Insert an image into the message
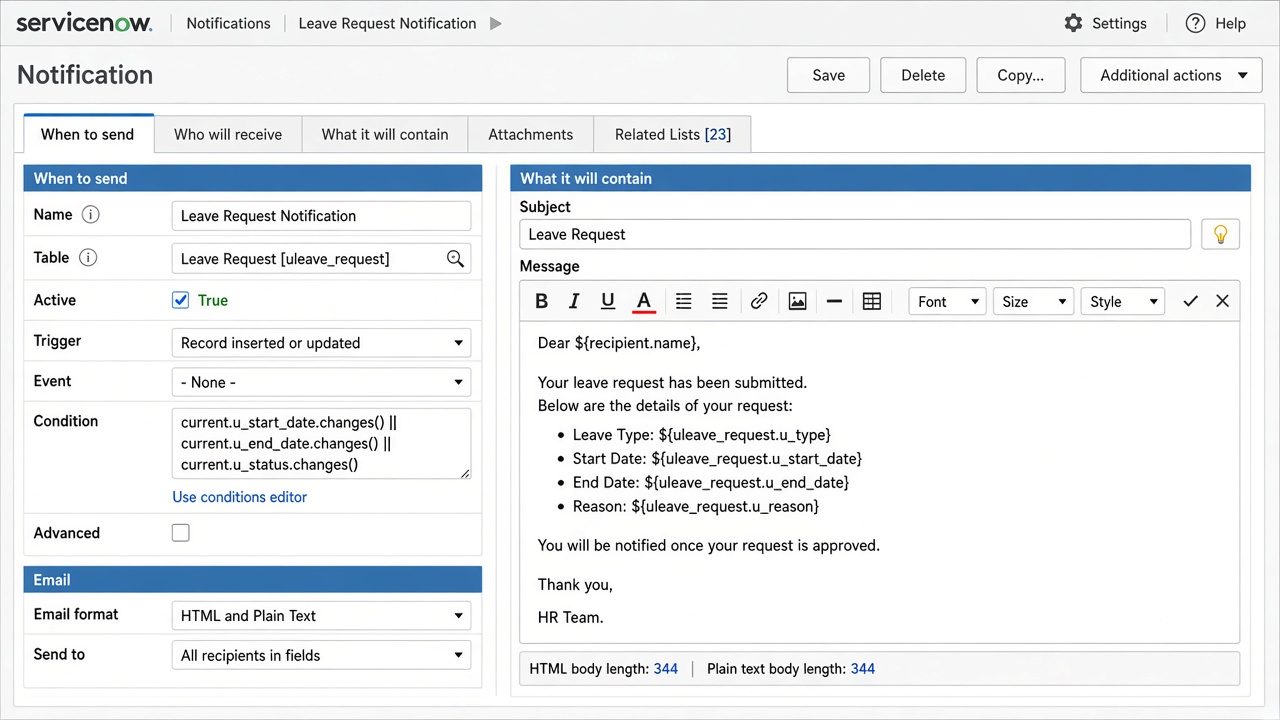Viewport: 1280px width, 720px height. pos(797,301)
